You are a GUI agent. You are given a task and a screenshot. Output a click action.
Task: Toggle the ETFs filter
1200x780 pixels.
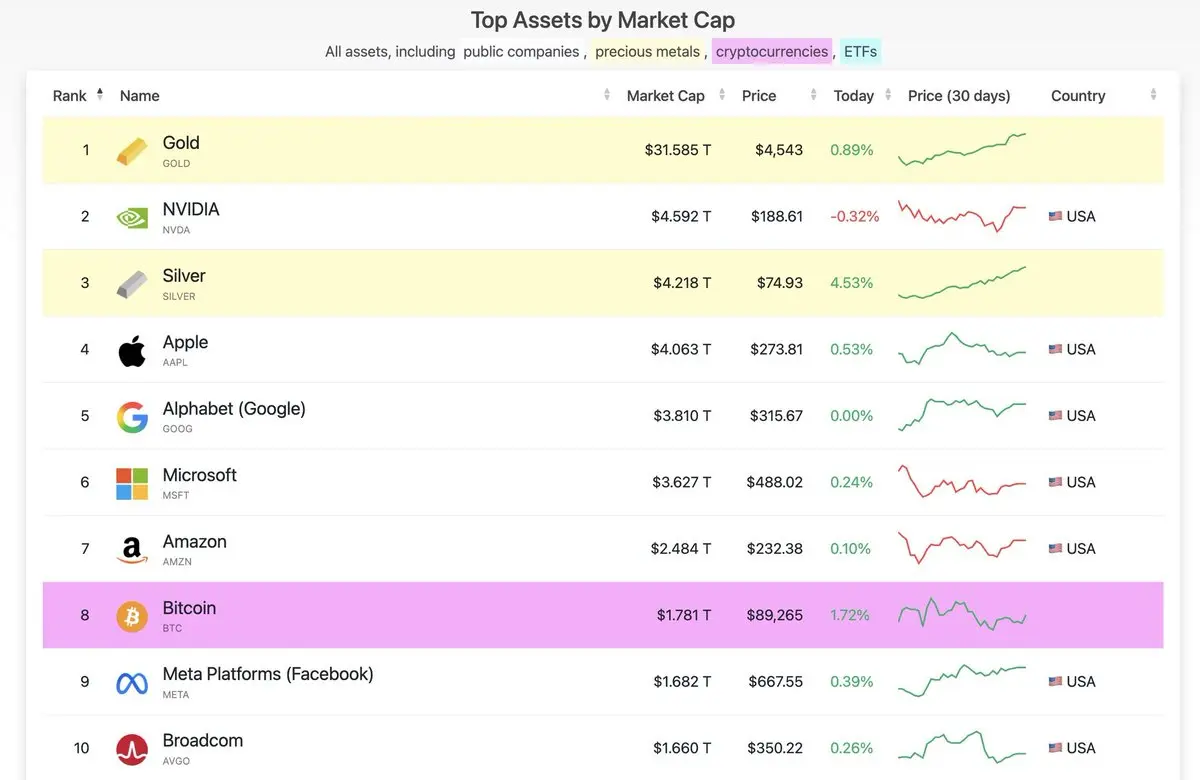point(860,51)
